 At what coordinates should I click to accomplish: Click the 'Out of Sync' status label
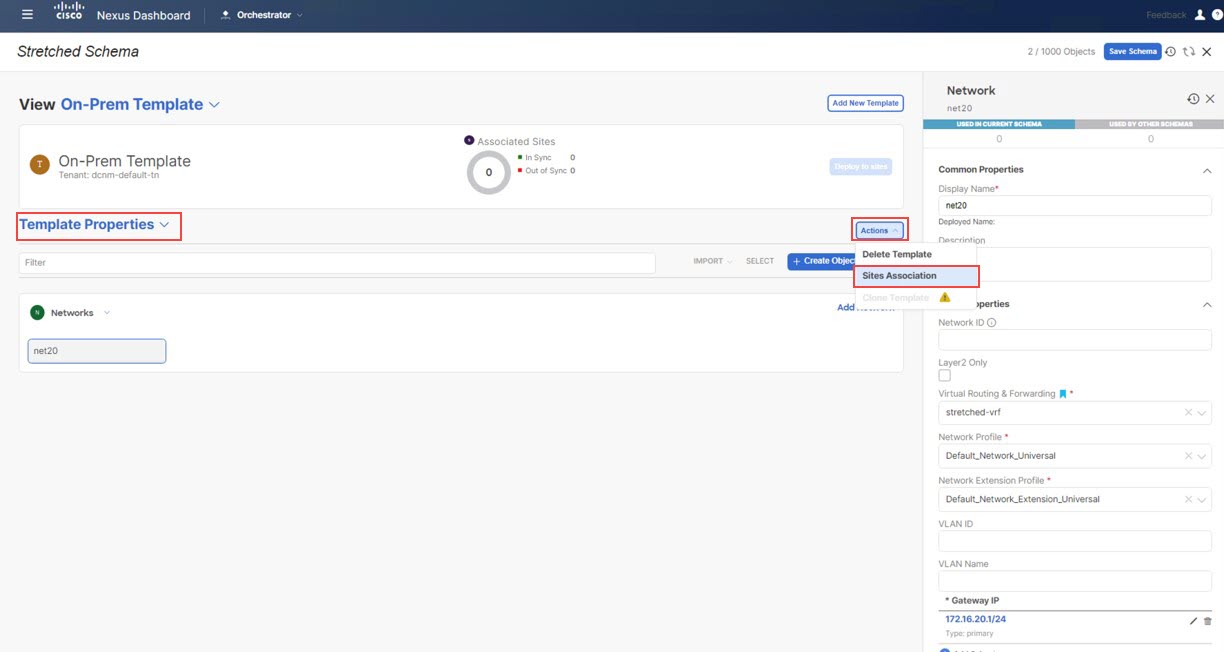pos(544,171)
